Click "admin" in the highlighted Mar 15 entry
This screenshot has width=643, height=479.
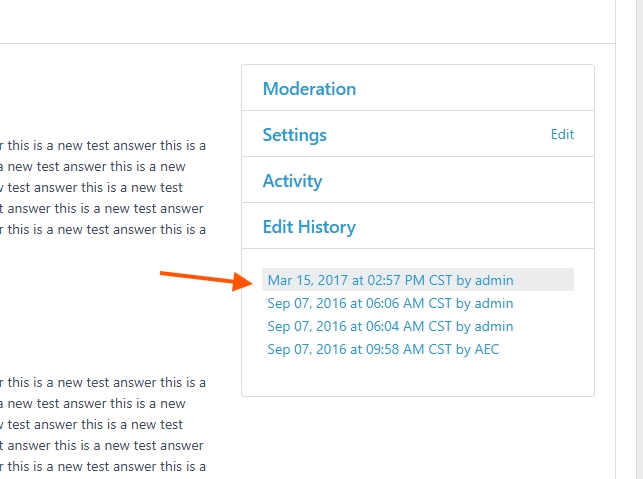pos(494,280)
